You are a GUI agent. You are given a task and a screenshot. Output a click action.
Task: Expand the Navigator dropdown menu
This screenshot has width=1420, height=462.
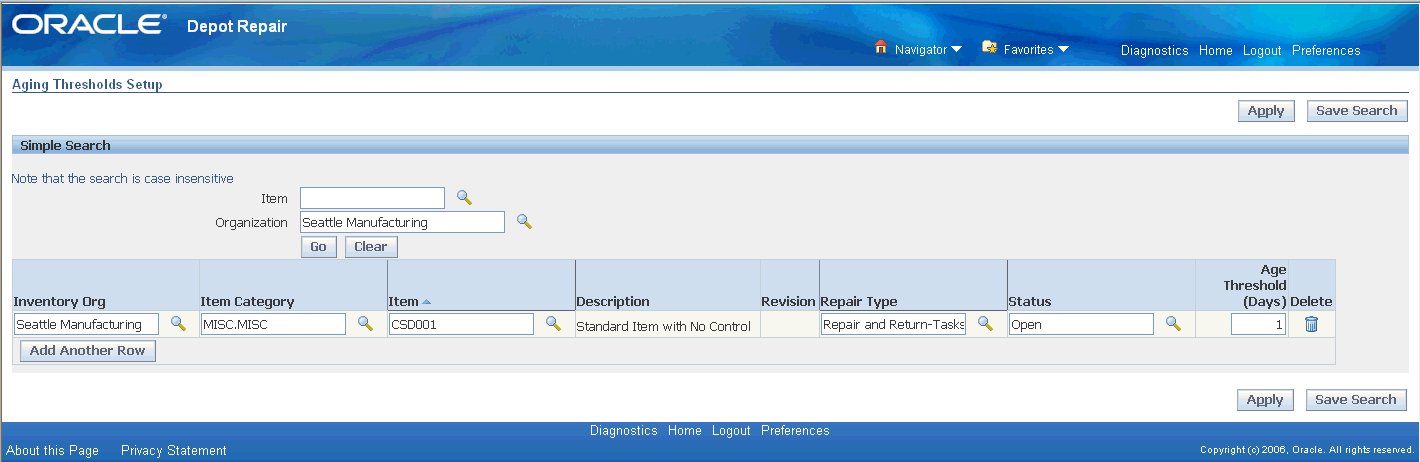coord(956,49)
